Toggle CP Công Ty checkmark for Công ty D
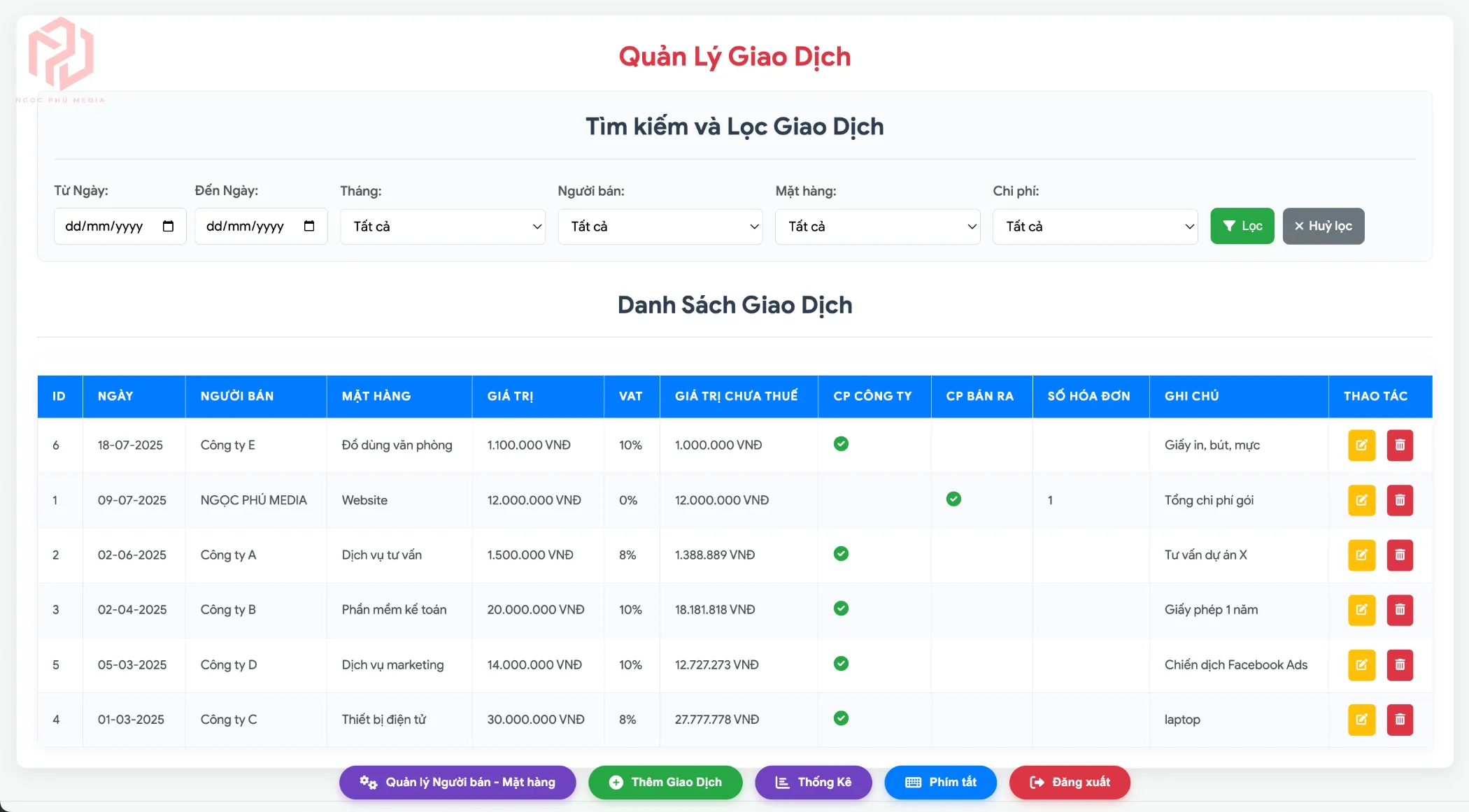Image resolution: width=1469 pixels, height=812 pixels. click(841, 664)
